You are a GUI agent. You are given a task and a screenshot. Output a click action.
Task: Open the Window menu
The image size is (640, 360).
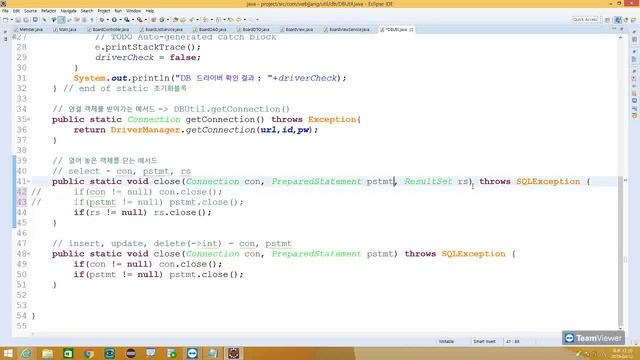[133, 11]
